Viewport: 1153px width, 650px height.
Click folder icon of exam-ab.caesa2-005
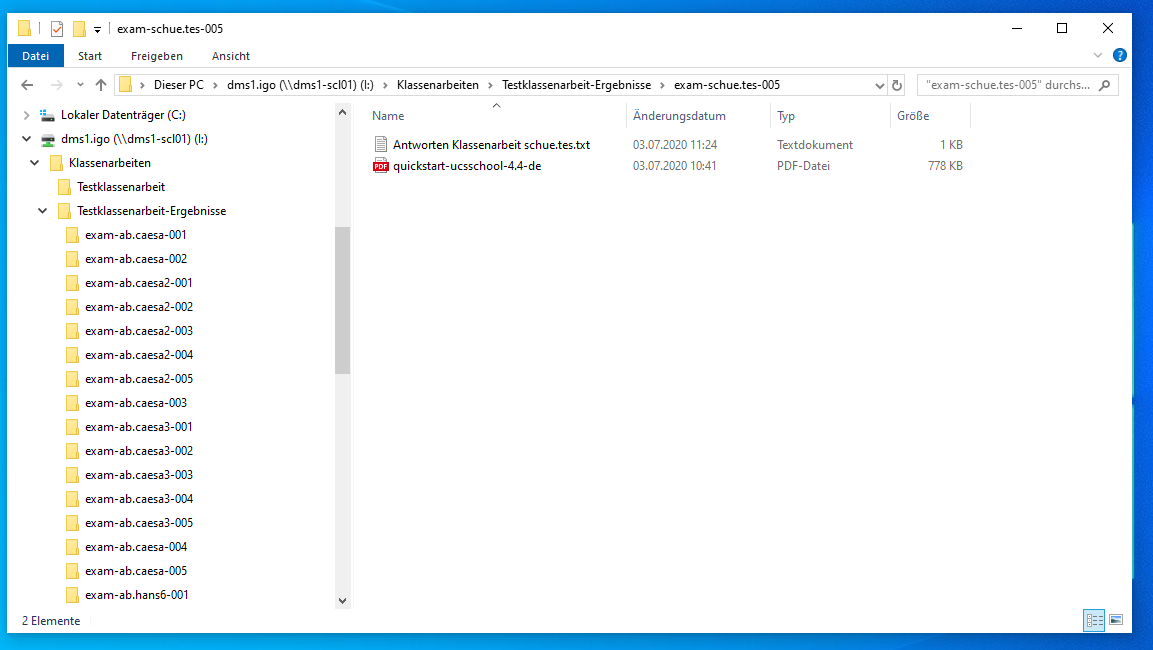pos(72,379)
